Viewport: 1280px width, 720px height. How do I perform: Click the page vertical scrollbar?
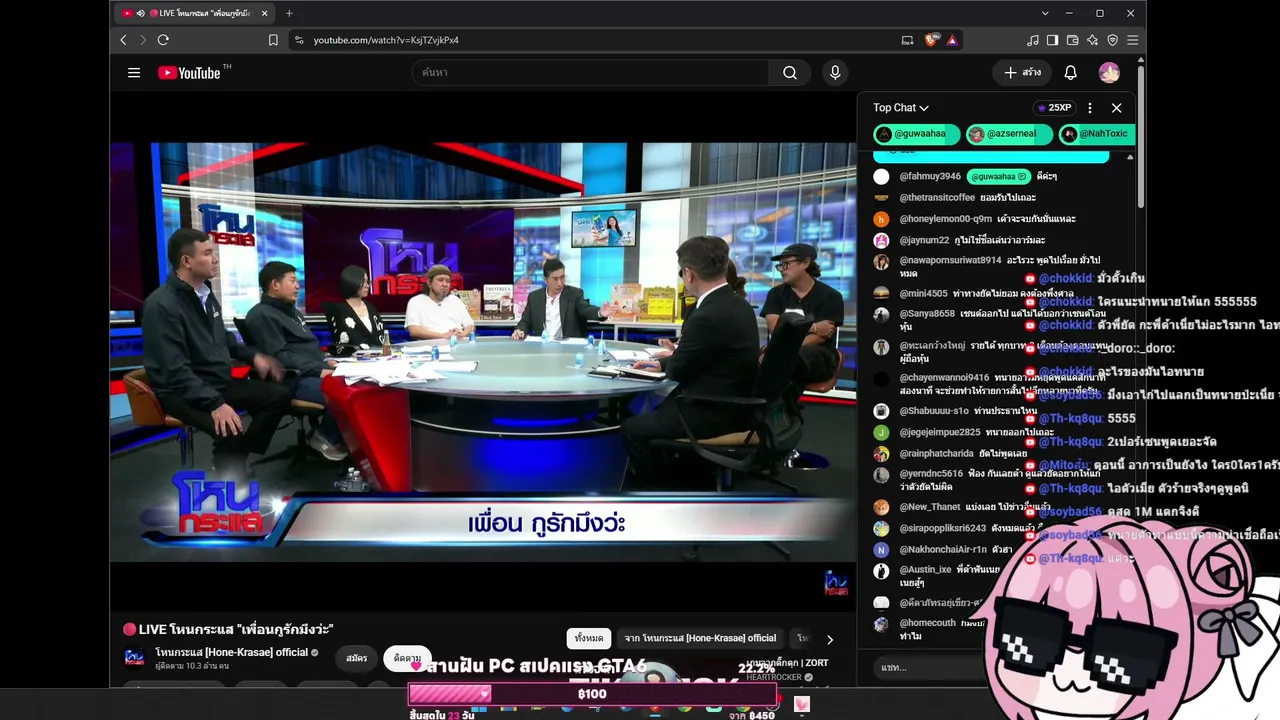tap(1141, 135)
